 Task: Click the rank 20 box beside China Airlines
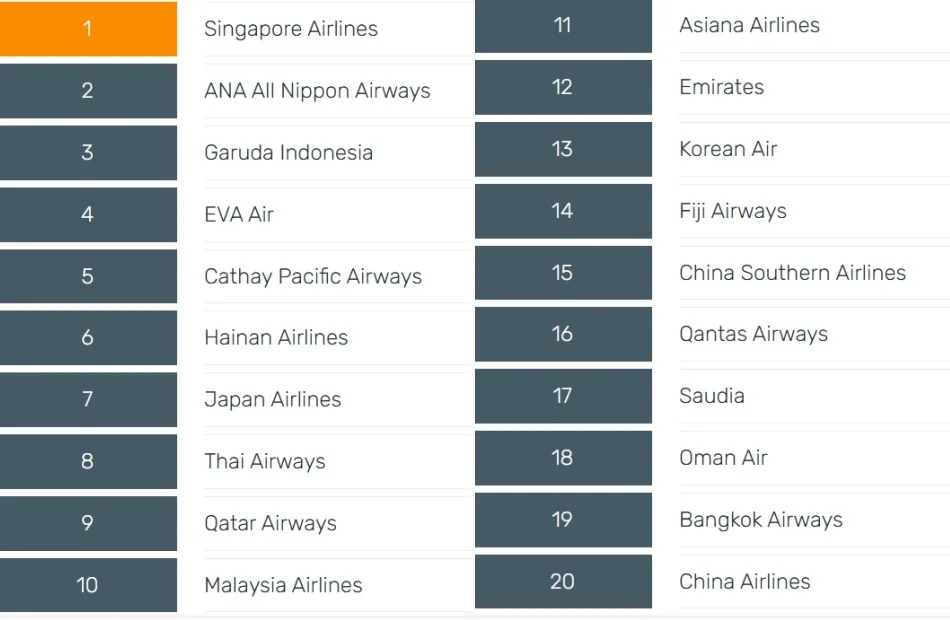563,581
